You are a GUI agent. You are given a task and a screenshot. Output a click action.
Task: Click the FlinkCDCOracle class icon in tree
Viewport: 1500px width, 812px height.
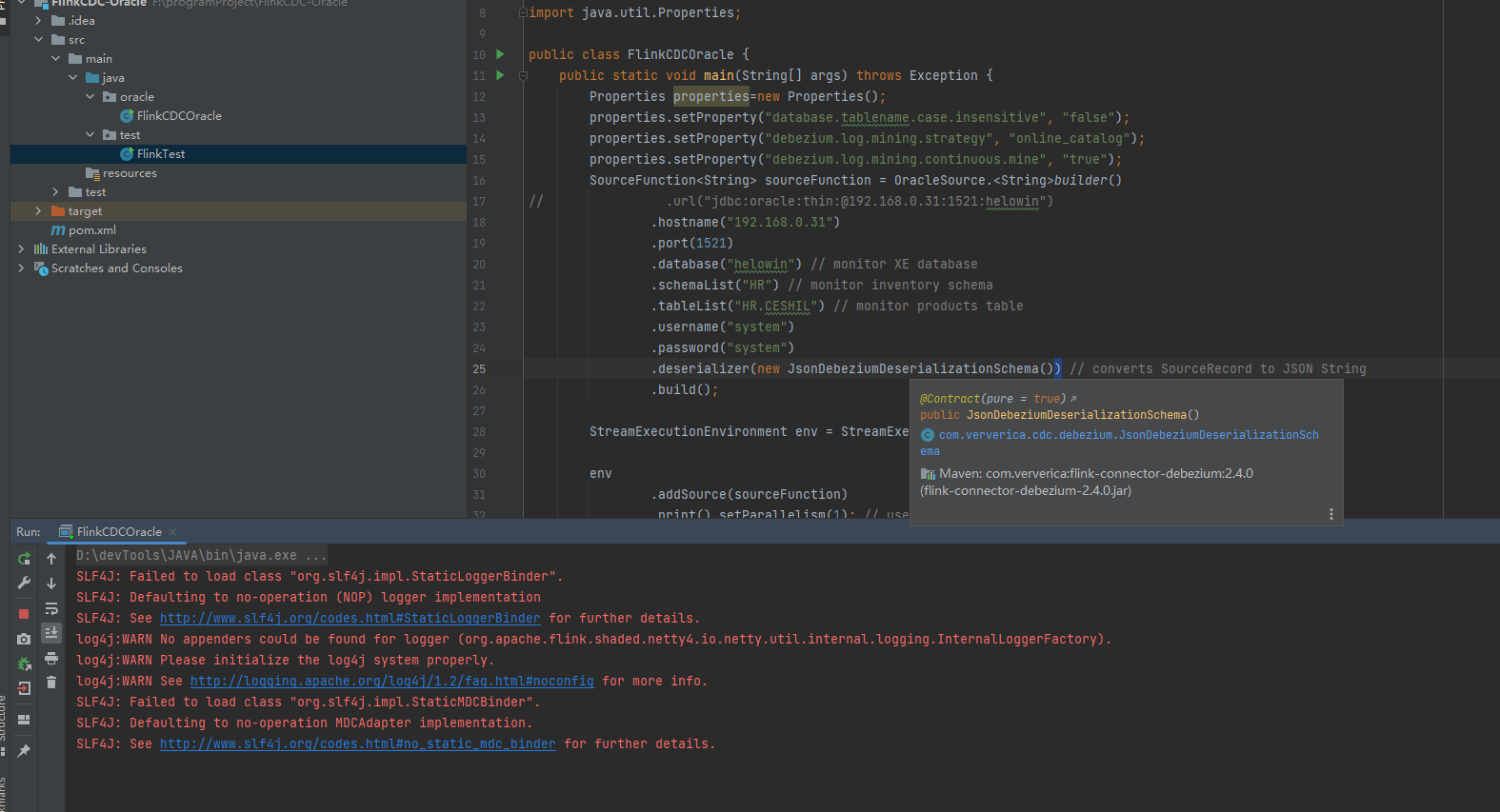point(127,115)
